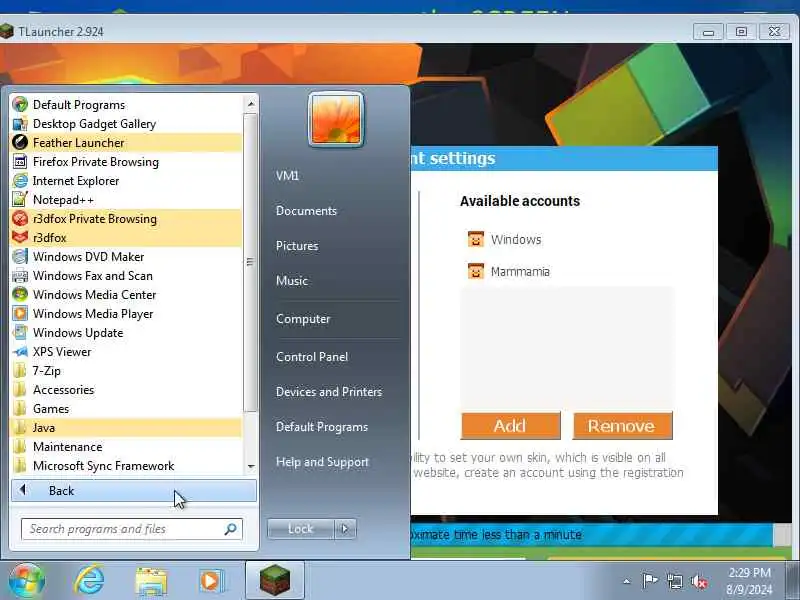Click the r3dfox Private Browsing icon
Image resolution: width=800 pixels, height=600 pixels.
tap(20, 218)
